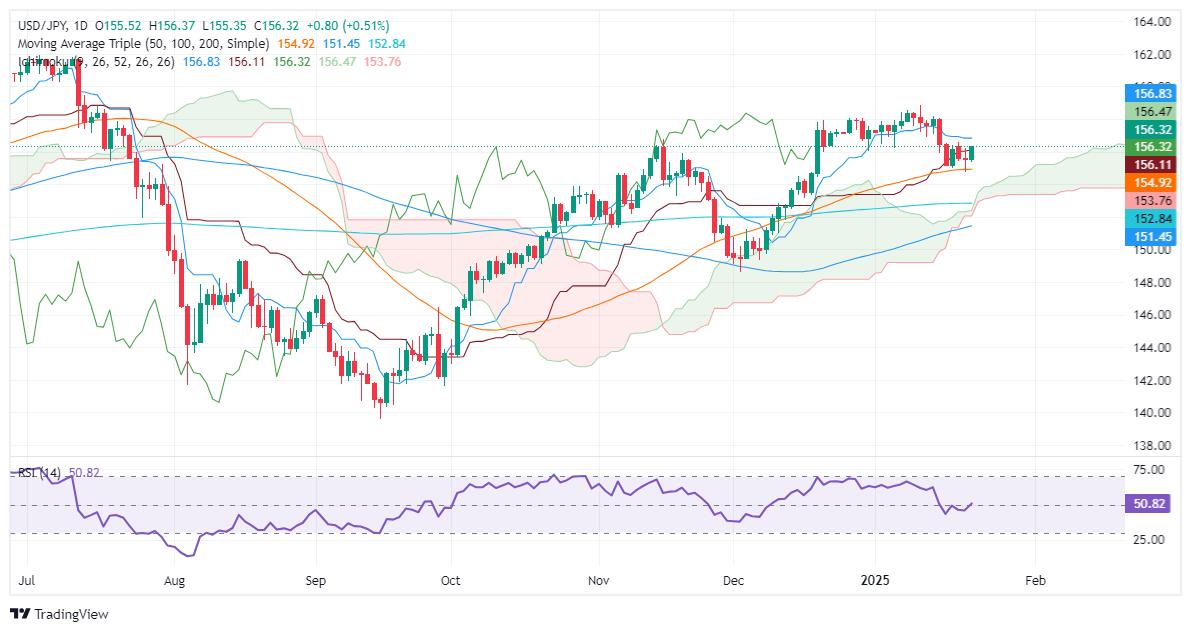The height and width of the screenshot is (632, 1191).
Task: Click the 164.00 price scale value
Action: (x=1152, y=22)
